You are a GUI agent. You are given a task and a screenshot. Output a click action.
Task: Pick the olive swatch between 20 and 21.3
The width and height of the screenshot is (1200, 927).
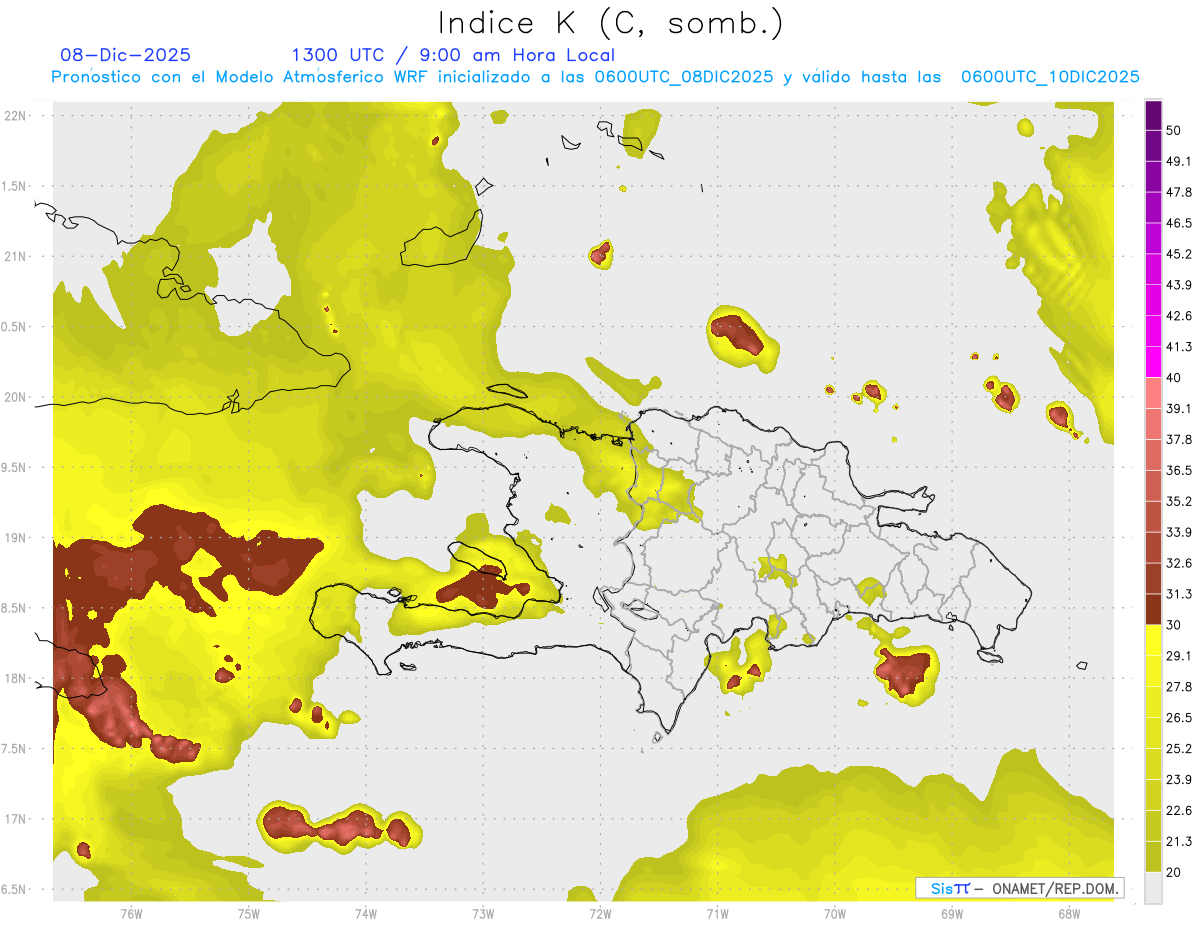pos(1153,857)
